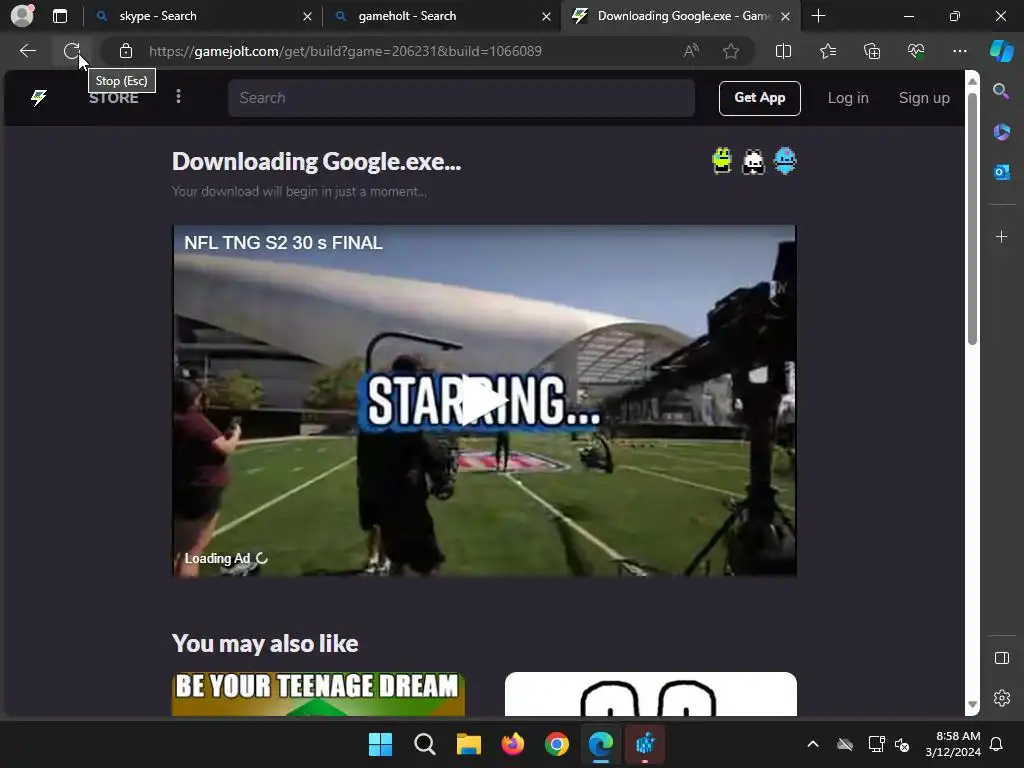View site information lock icon

(x=126, y=51)
